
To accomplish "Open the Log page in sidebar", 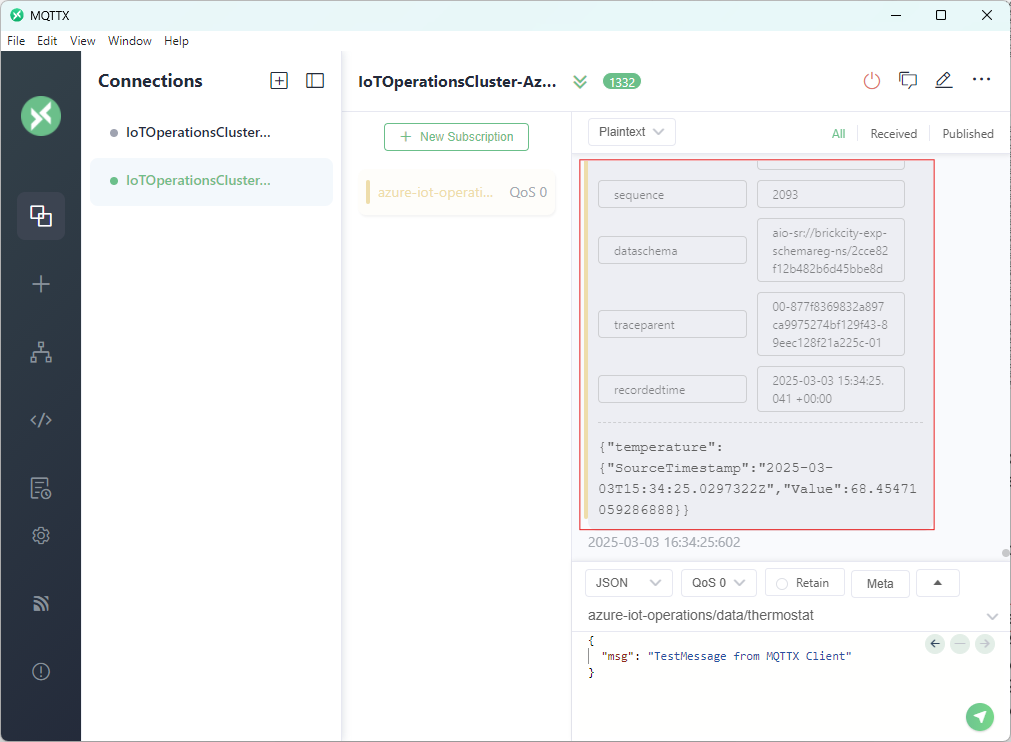I will point(41,488).
